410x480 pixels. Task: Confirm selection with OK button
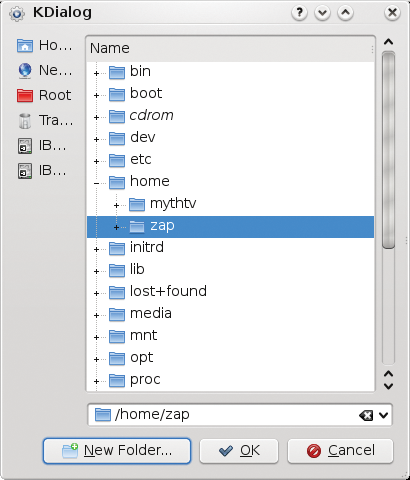[239, 451]
